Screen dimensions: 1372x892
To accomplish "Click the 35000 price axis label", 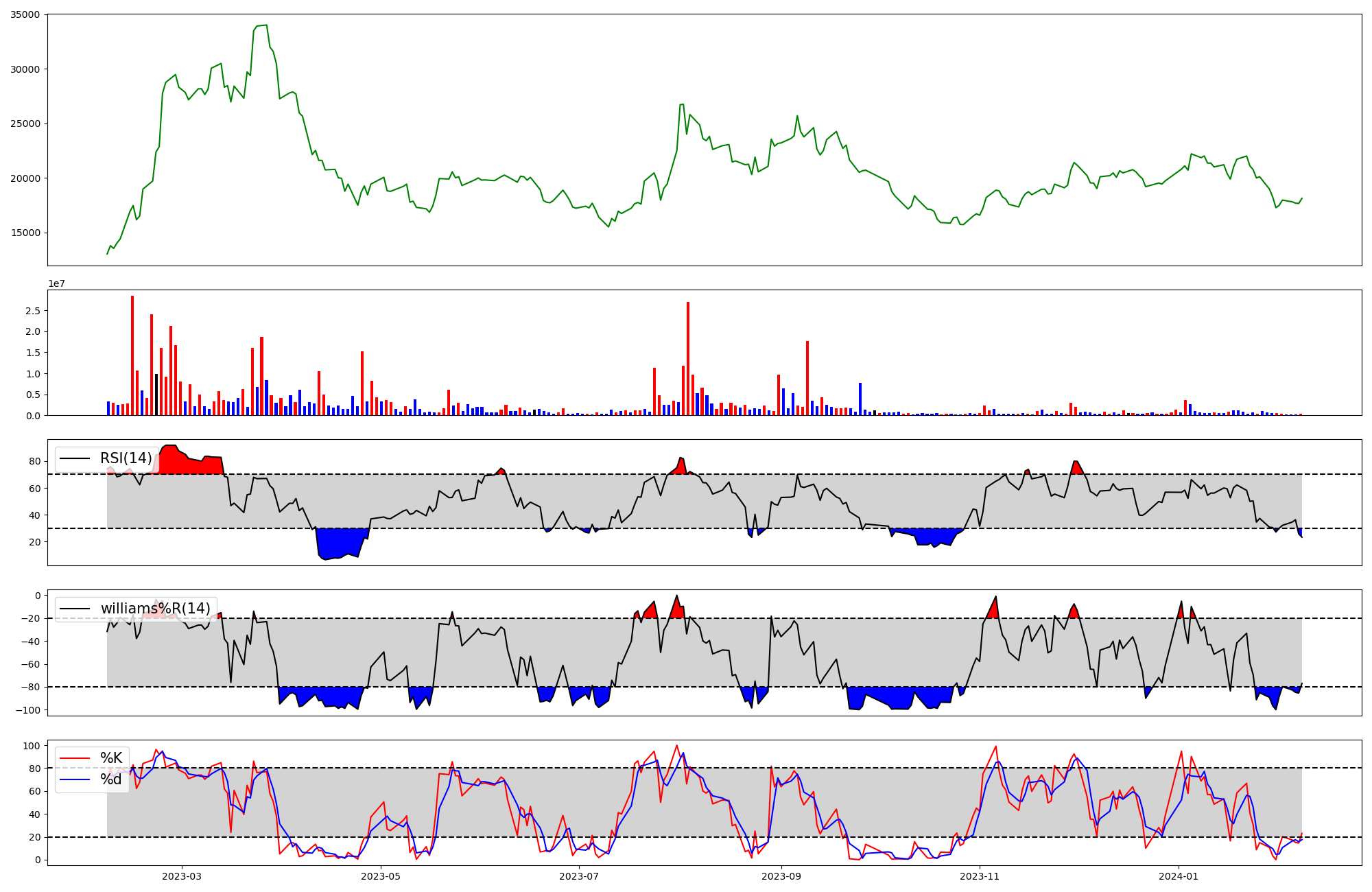I will [25, 14].
